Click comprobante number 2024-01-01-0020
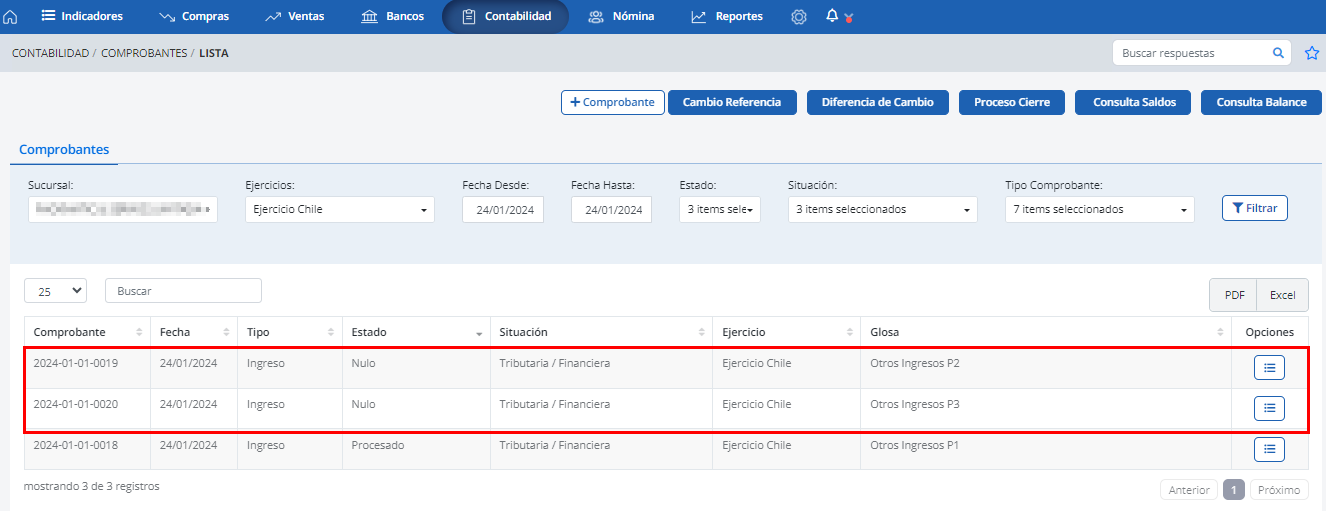Screen dimensions: 1326x511 pos(76,404)
